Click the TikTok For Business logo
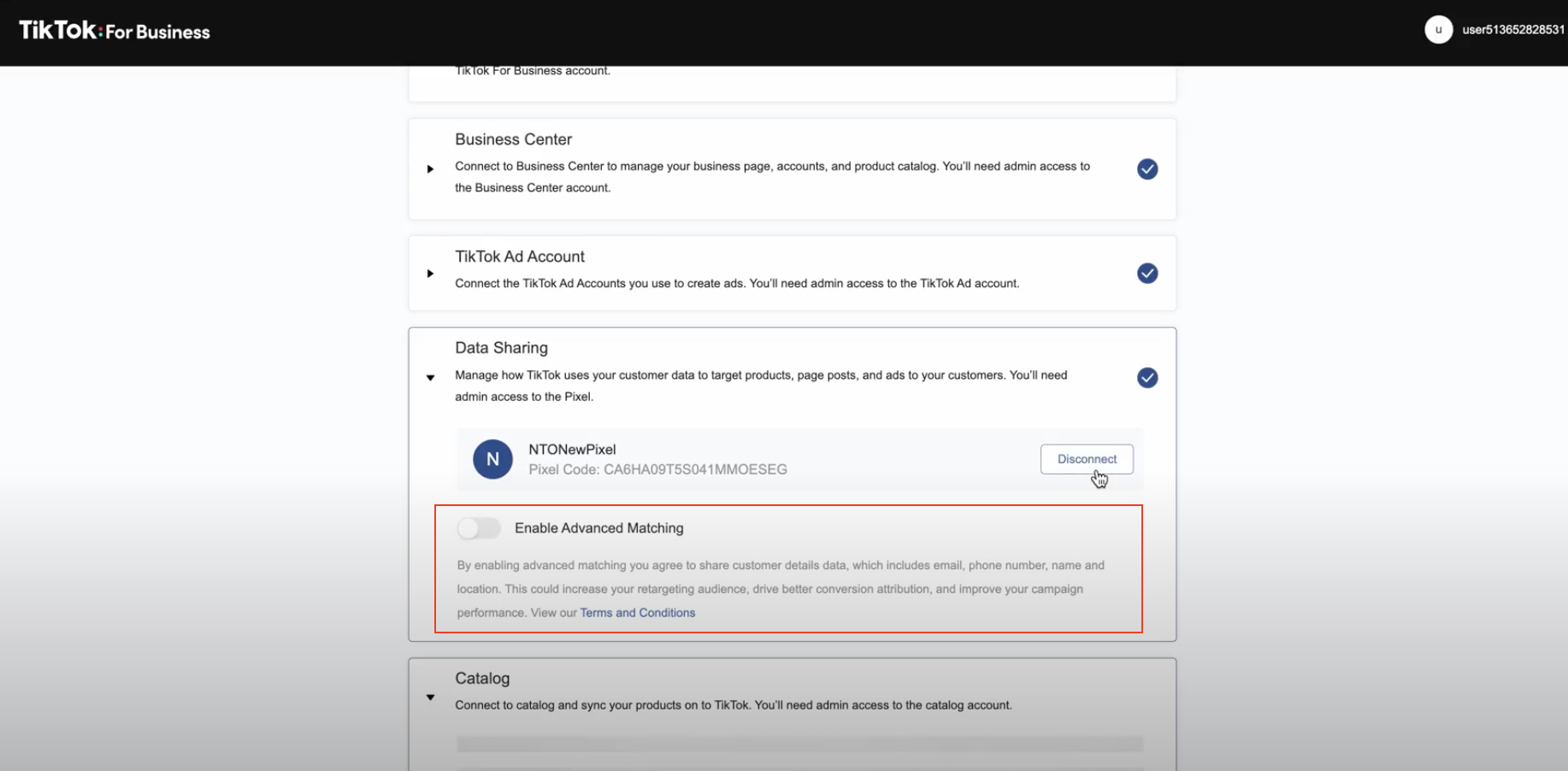The height and width of the screenshot is (771, 1568). [x=113, y=29]
